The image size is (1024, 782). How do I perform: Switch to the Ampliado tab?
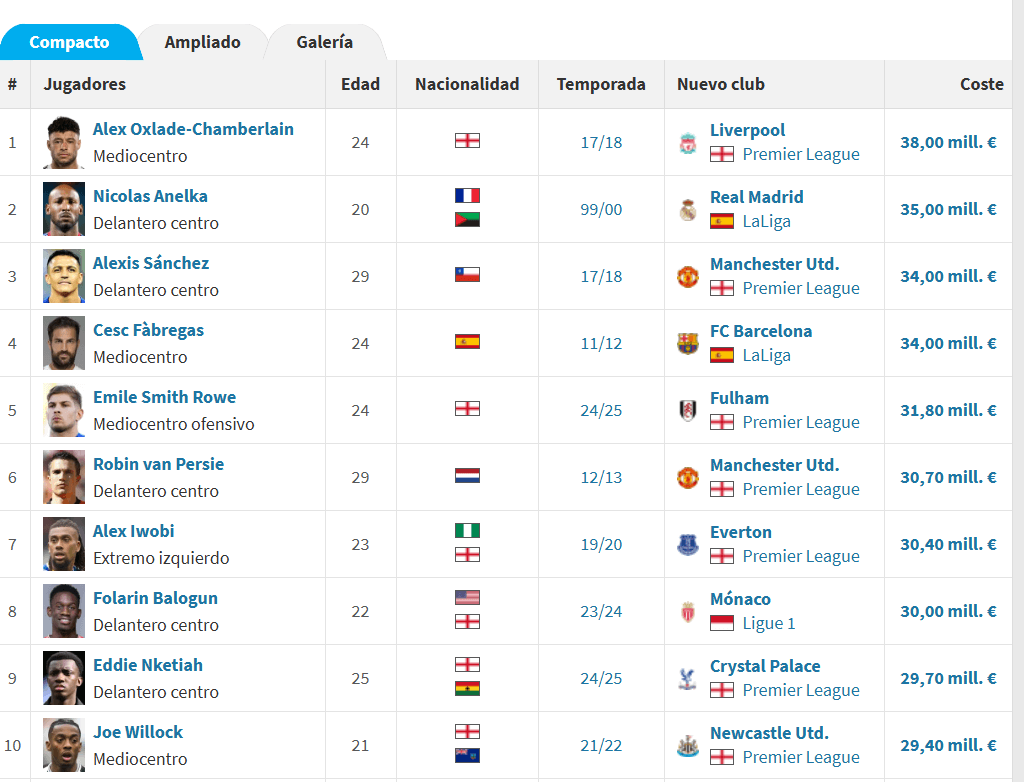tap(202, 42)
